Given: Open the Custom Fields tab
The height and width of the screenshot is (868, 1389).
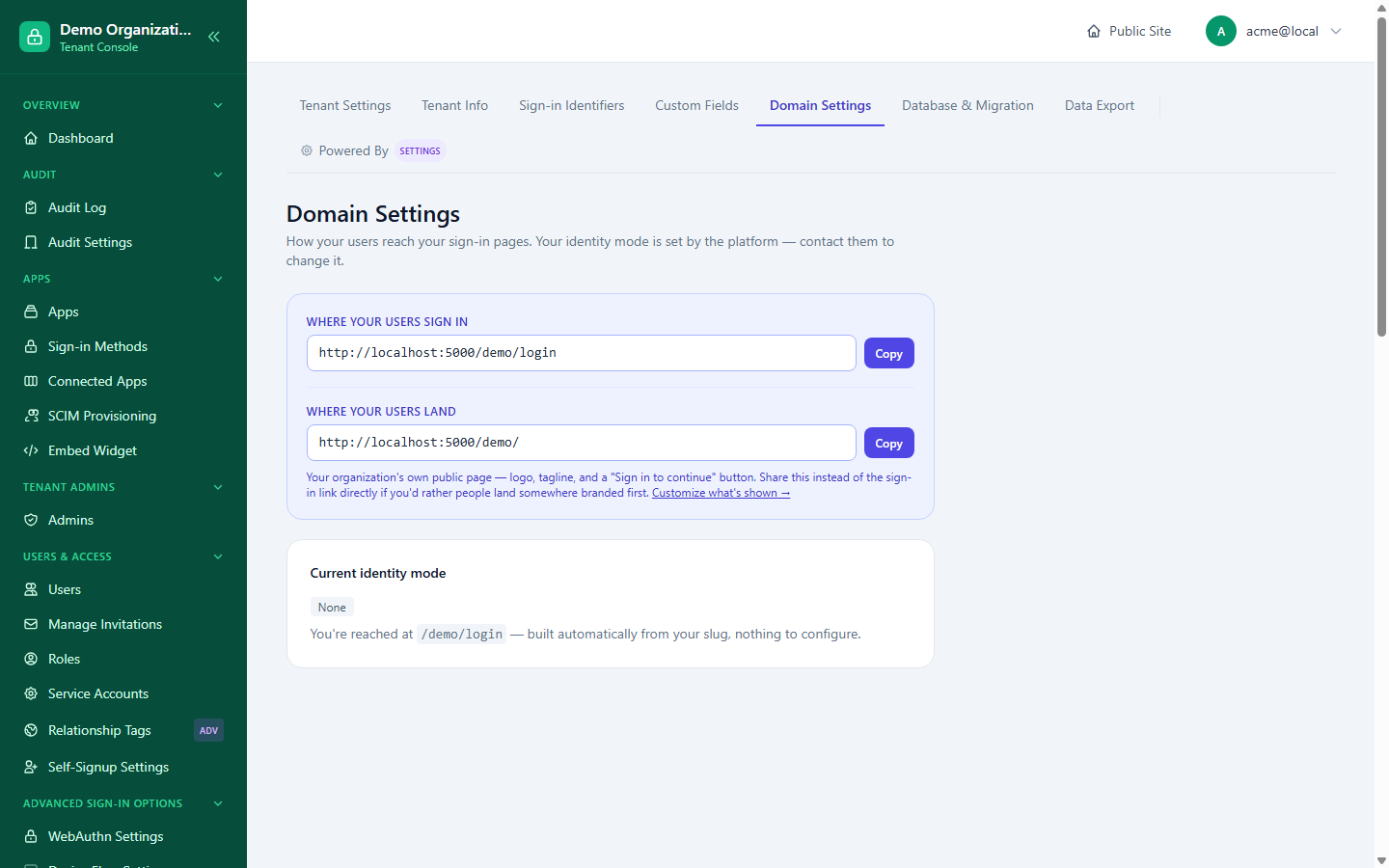Looking at the screenshot, I should [x=696, y=105].
